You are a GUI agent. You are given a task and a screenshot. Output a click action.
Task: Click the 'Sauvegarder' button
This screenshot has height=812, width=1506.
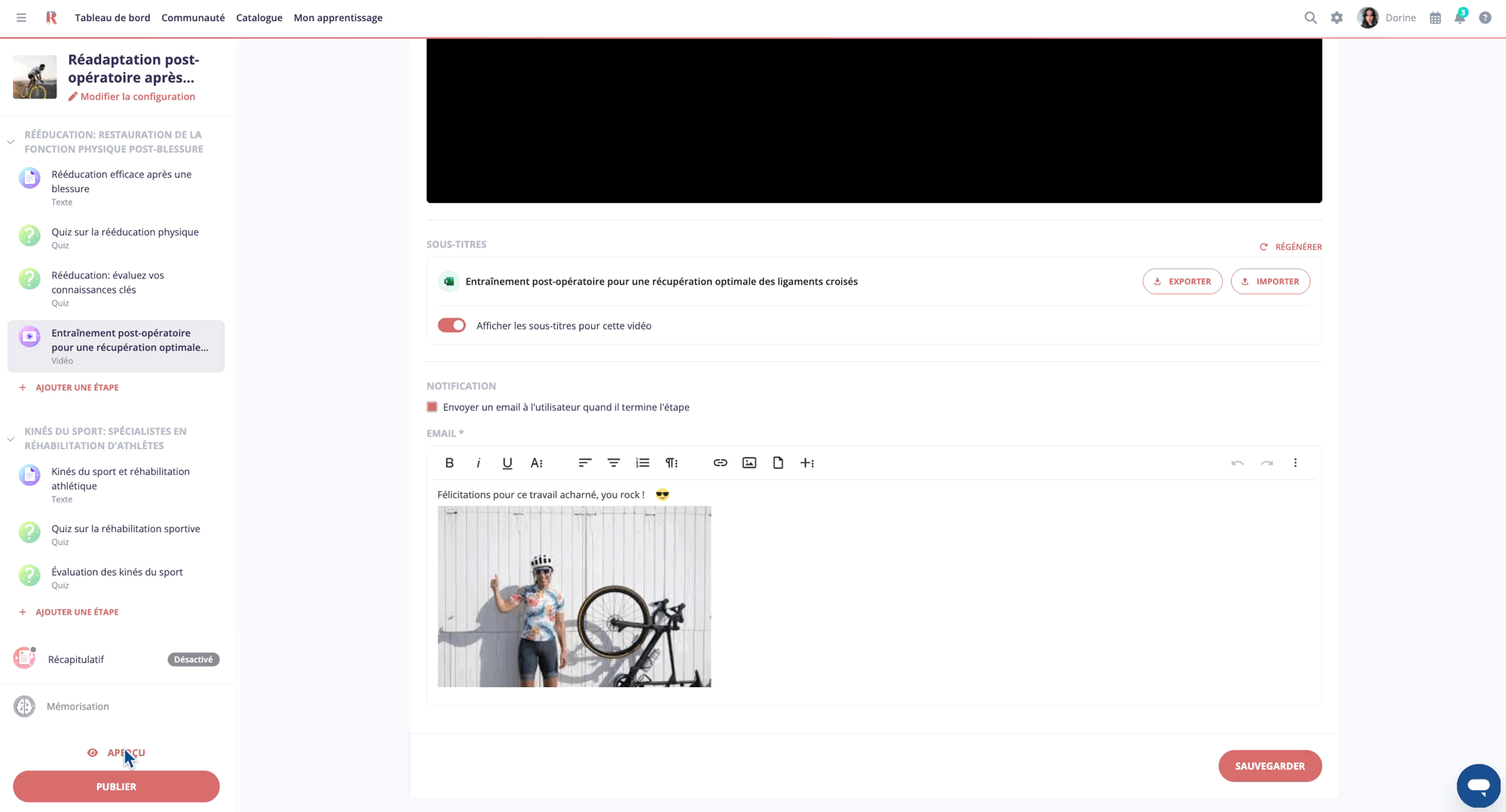coord(1270,765)
